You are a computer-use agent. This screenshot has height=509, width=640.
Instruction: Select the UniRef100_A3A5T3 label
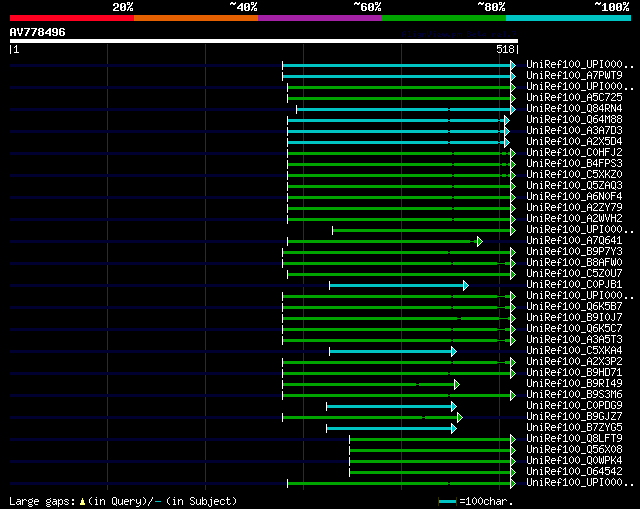pos(574,340)
